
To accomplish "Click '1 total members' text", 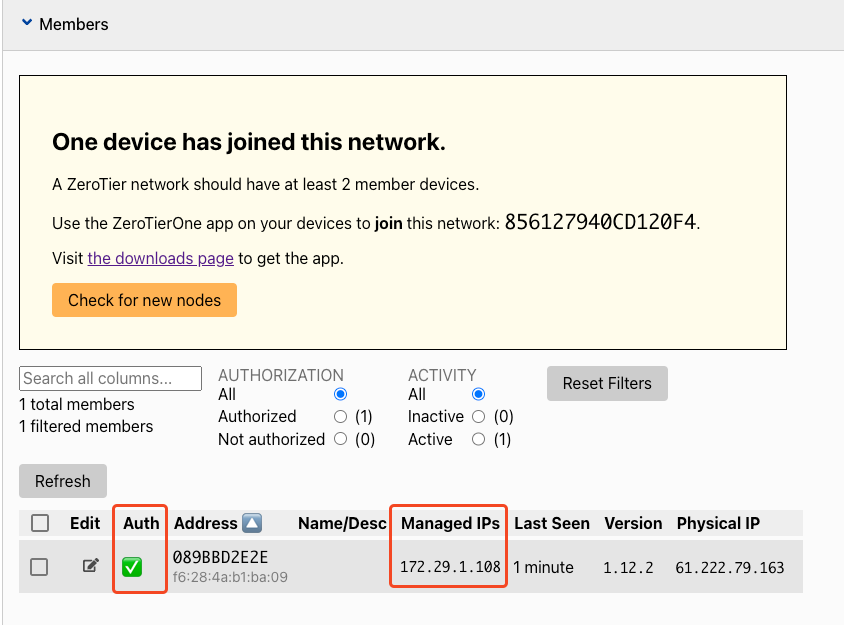I will coord(77,404).
